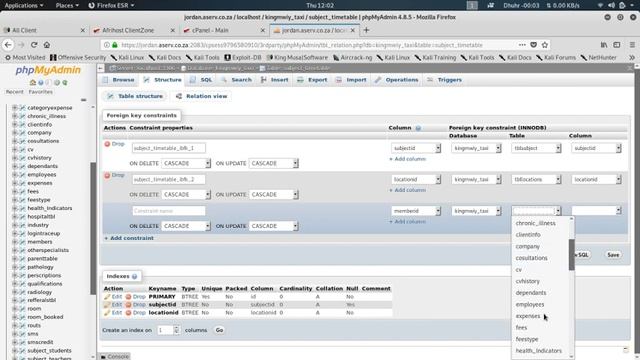
Task: Open Kali Docs bookmark
Action: tap(165, 58)
